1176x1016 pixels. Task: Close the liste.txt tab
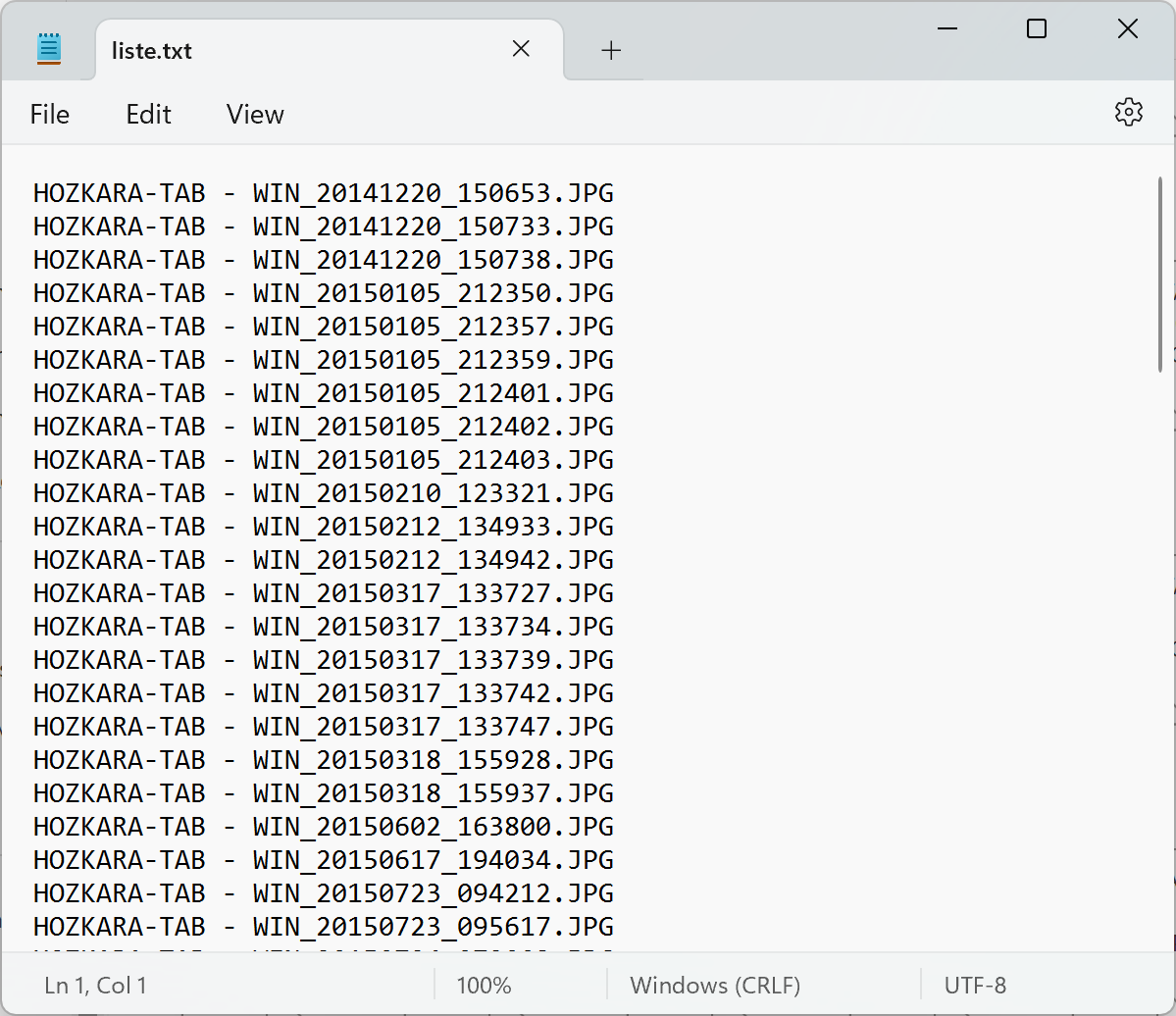tap(521, 49)
